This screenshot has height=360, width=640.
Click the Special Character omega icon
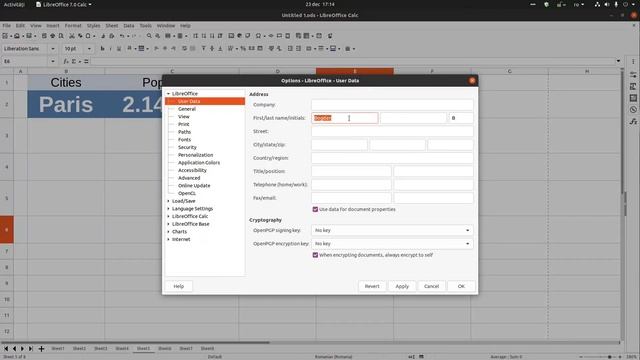[258, 36]
